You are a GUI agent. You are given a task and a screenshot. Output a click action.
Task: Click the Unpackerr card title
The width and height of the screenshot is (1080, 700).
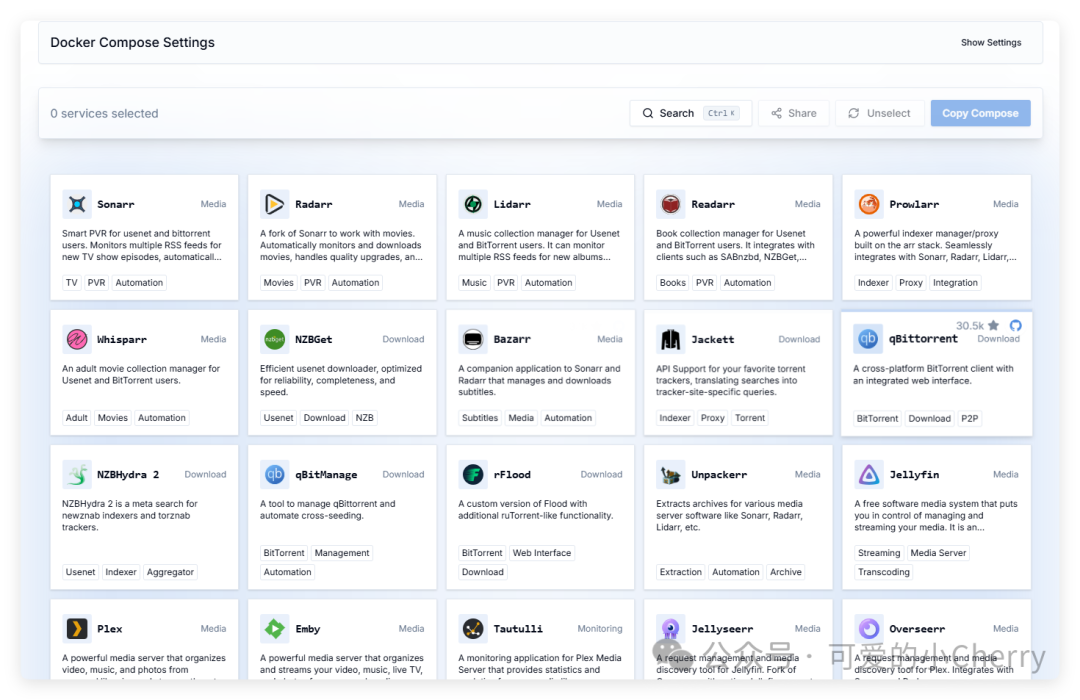coord(719,475)
